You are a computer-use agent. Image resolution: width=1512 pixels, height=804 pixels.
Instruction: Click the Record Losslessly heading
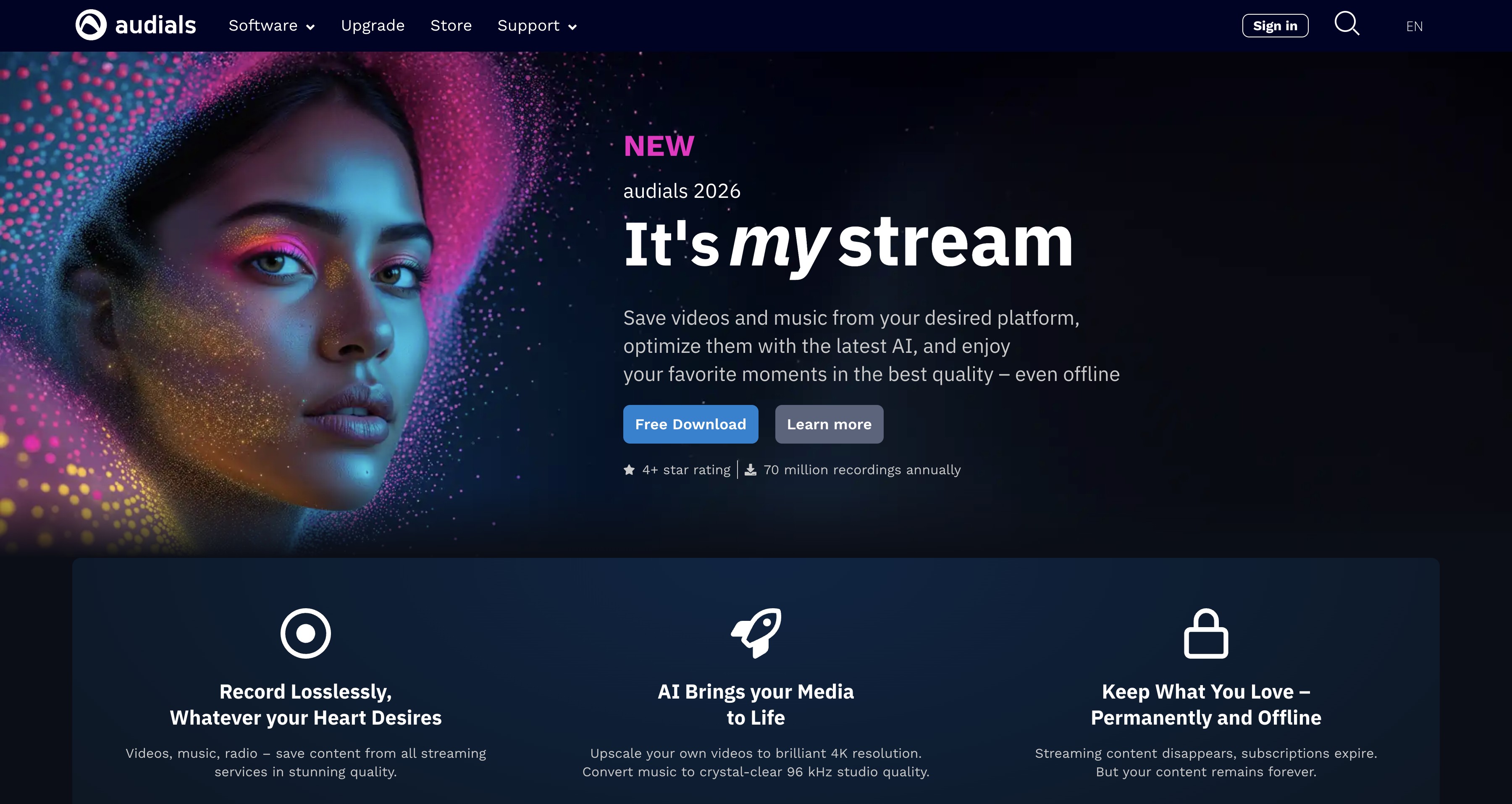(305, 704)
